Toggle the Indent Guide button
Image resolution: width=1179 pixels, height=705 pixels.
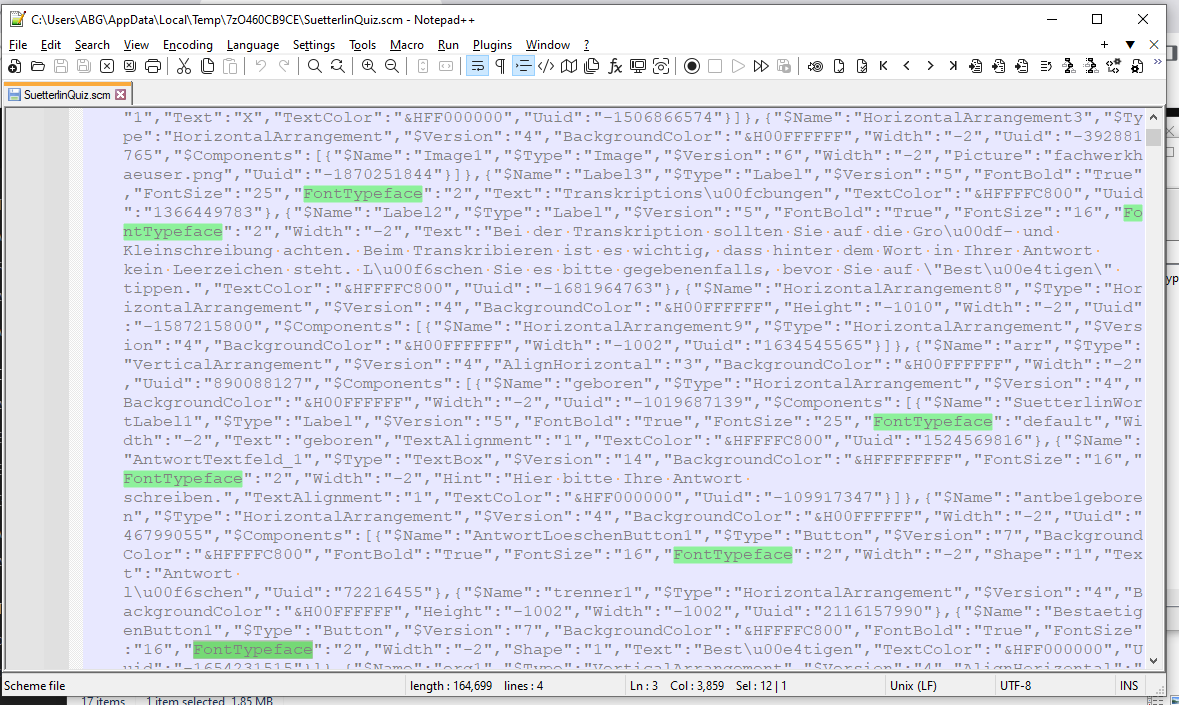point(523,66)
